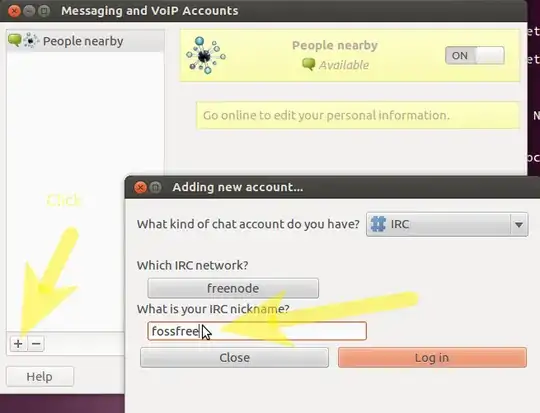Viewport: 540px width, 413px height.
Task: Choose IRC network via freenode button
Action: 233,288
